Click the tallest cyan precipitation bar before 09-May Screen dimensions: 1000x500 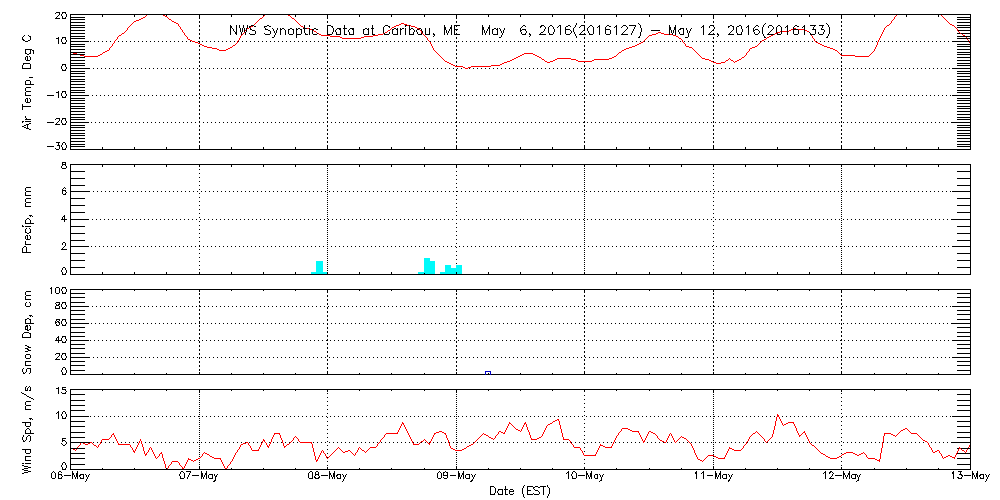(427, 266)
